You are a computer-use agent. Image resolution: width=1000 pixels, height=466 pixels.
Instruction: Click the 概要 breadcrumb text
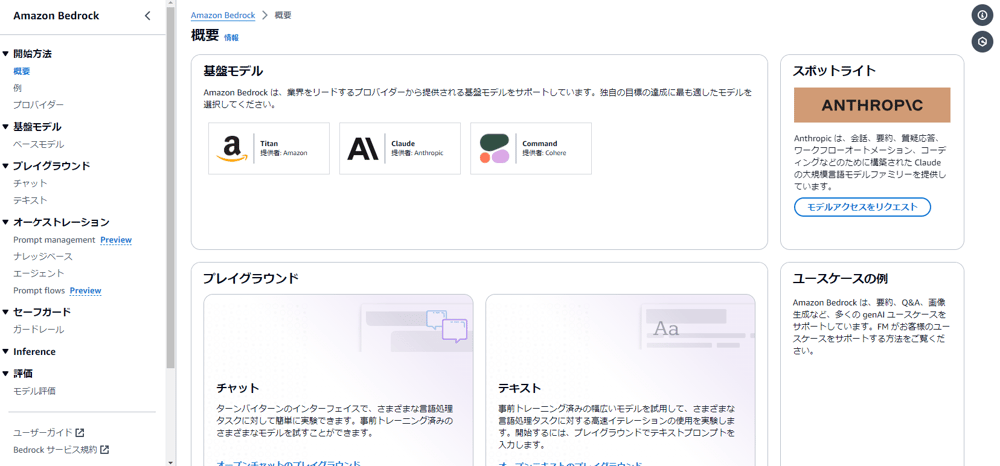click(x=284, y=15)
